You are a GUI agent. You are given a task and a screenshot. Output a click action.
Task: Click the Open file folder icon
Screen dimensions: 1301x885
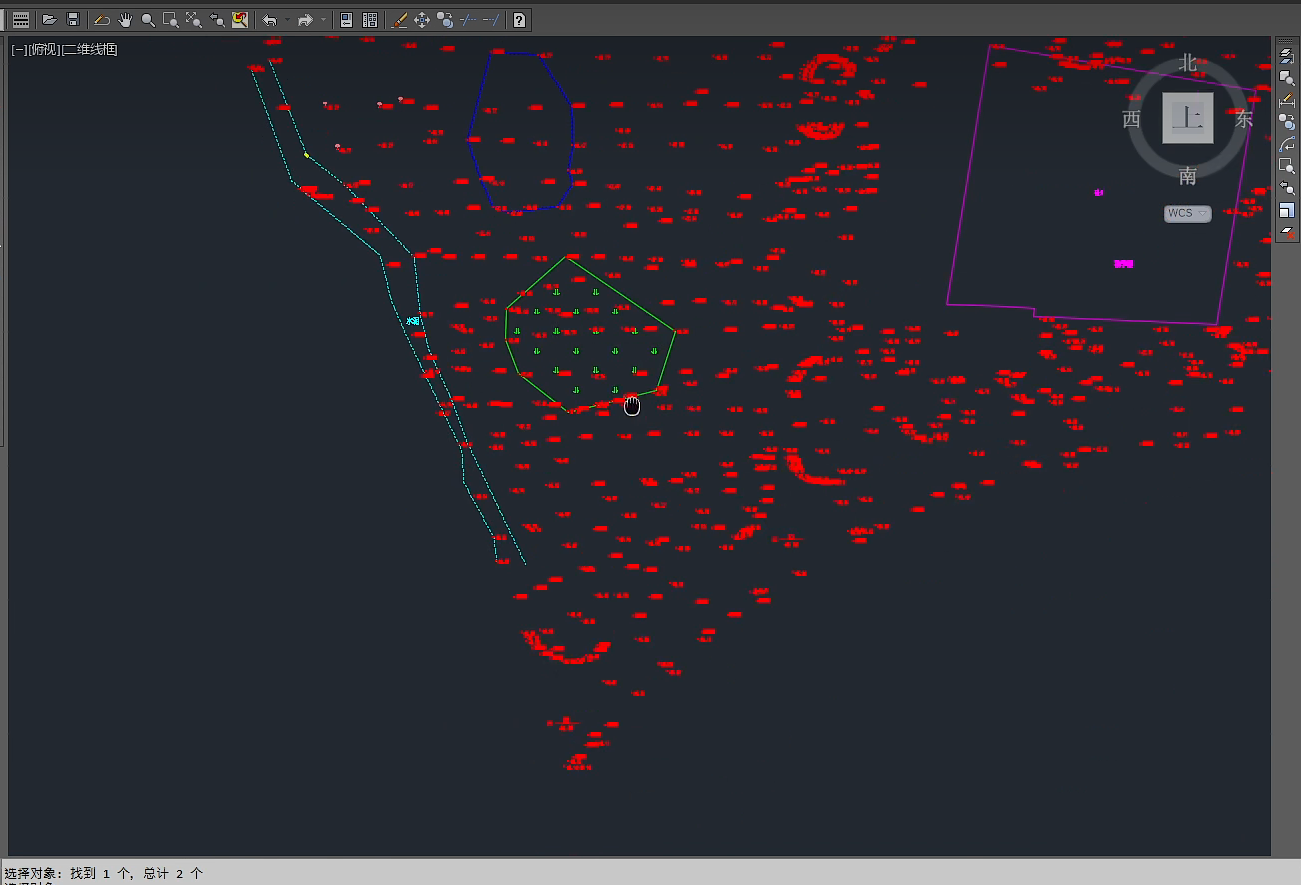pyautogui.click(x=49, y=20)
